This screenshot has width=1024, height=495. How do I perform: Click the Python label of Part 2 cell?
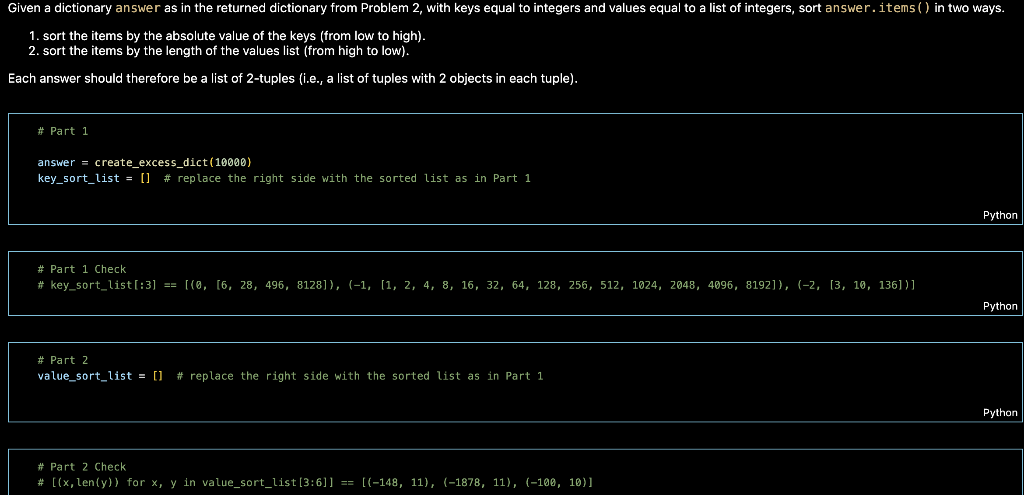coord(1000,412)
